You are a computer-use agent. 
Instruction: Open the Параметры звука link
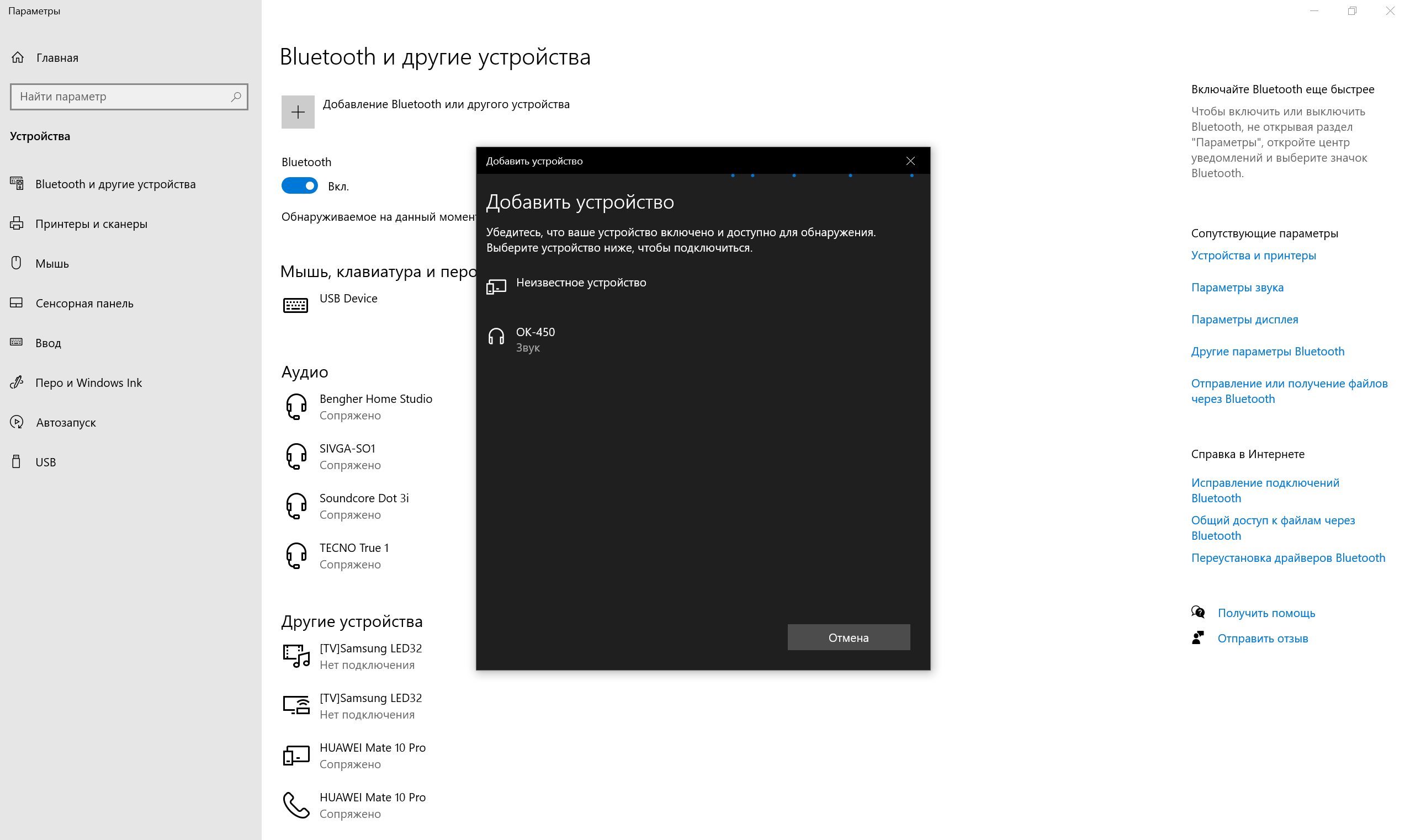(x=1237, y=287)
